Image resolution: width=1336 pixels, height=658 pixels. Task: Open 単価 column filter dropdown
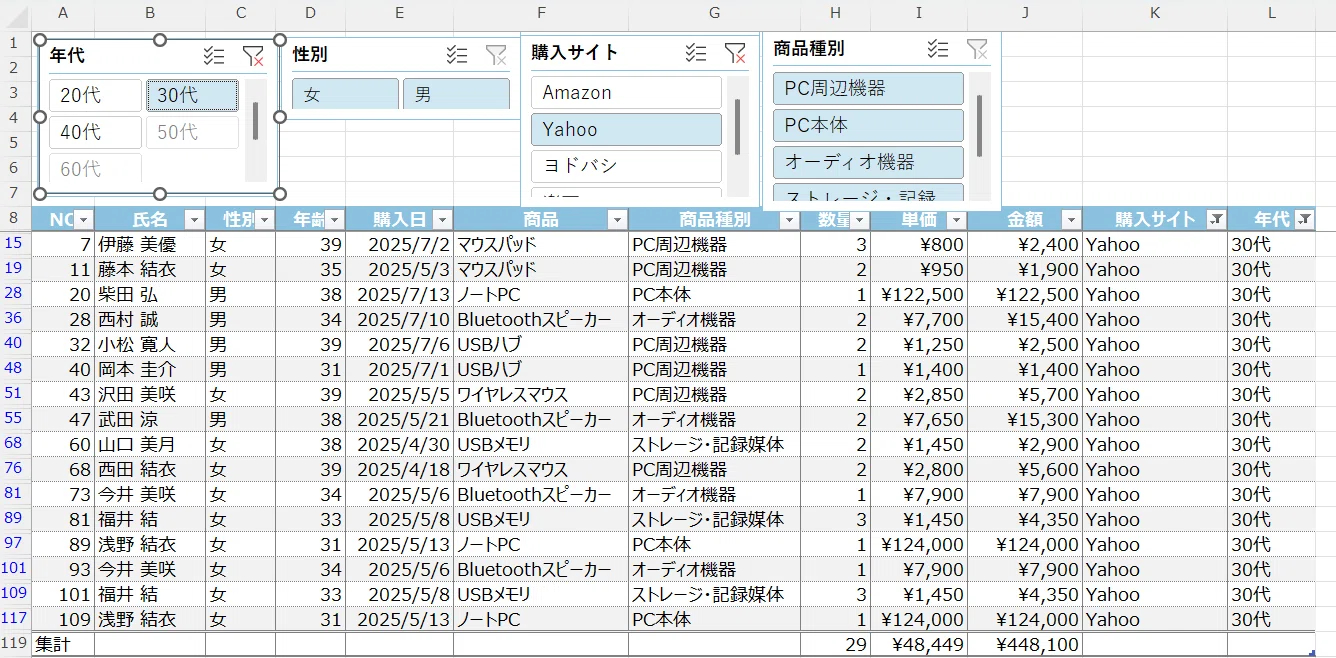[x=956, y=220]
